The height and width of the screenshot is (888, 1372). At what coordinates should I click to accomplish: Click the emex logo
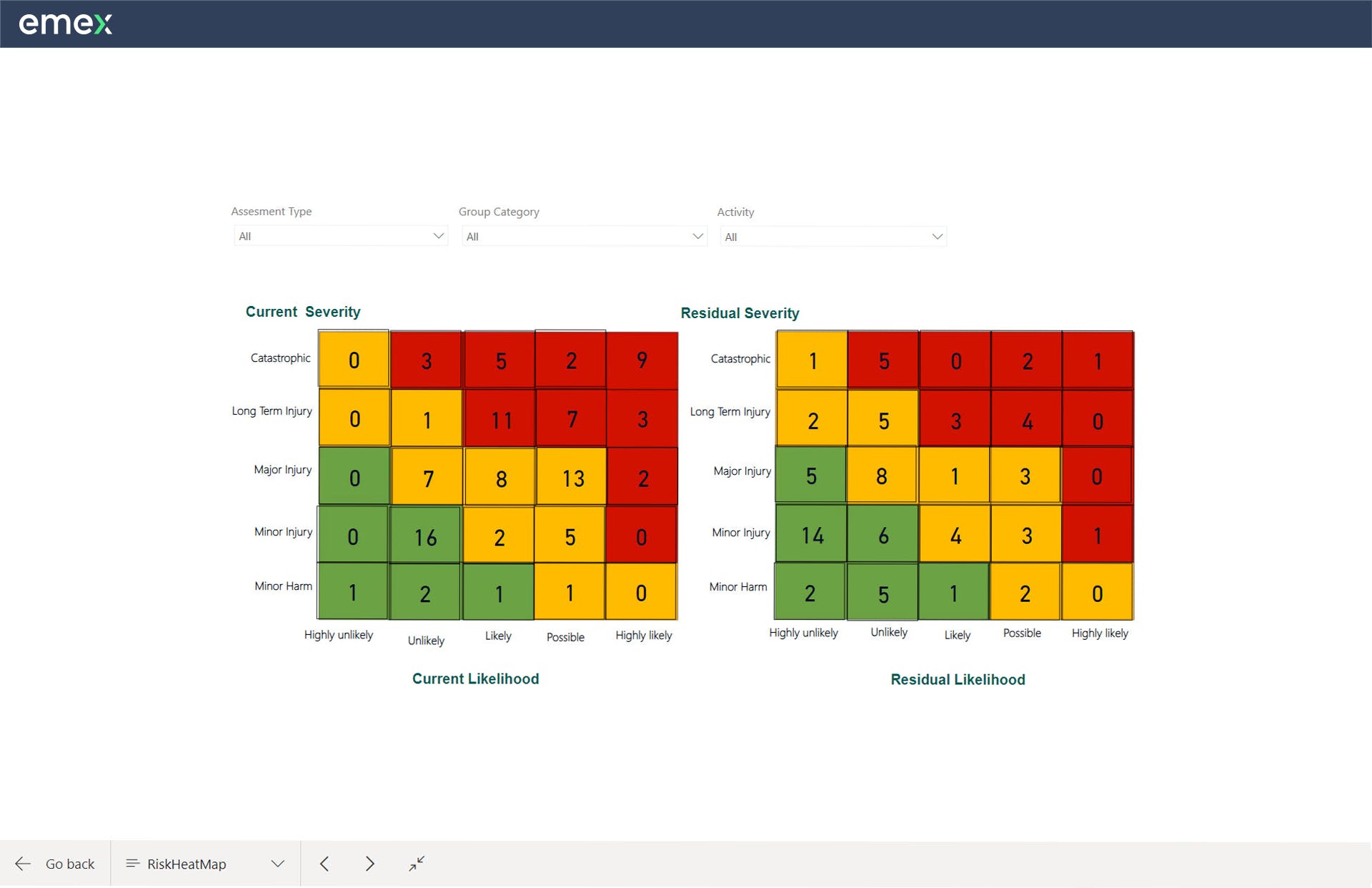(65, 24)
